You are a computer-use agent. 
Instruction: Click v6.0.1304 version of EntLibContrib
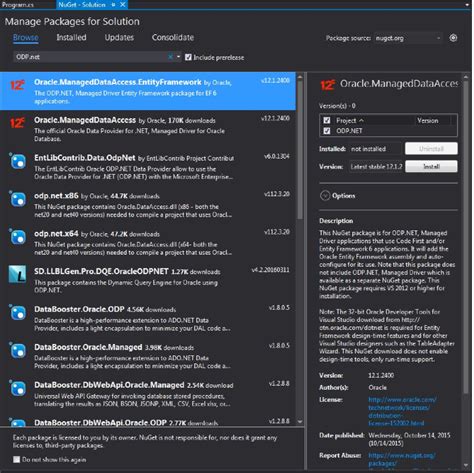coord(277,156)
